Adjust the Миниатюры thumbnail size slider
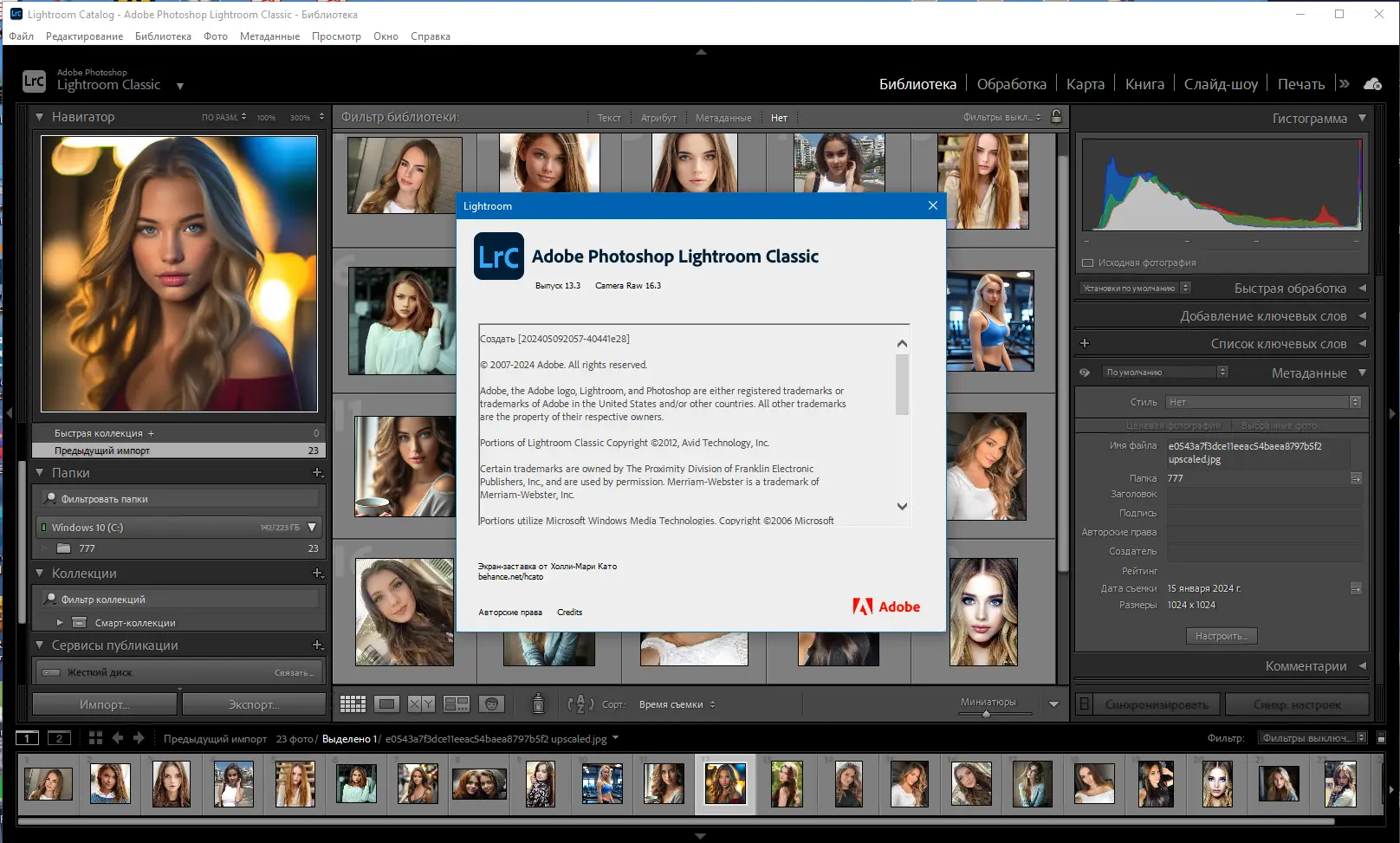The height and width of the screenshot is (843, 1400). 986,714
